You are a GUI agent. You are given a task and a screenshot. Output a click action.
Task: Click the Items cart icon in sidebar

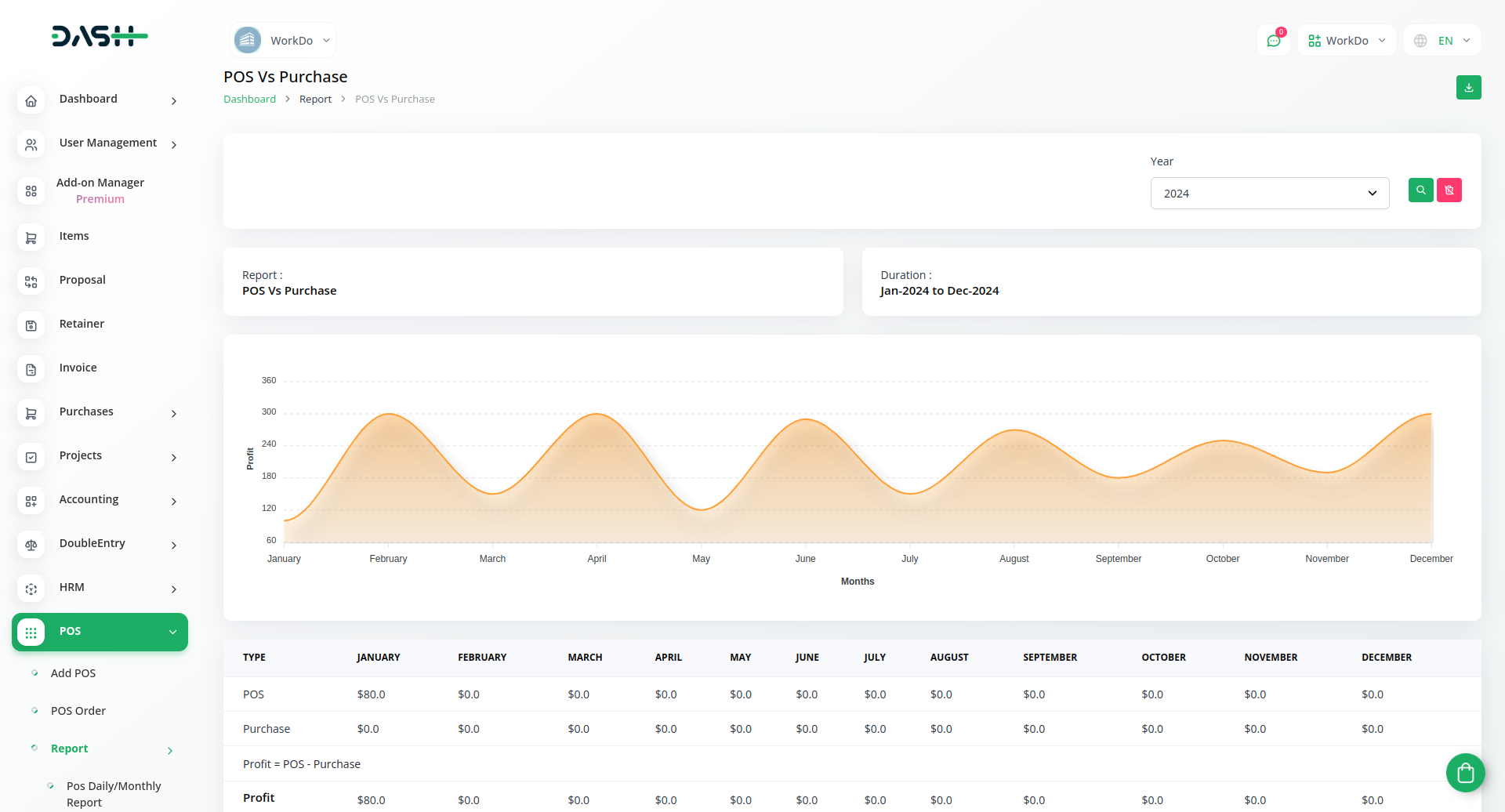(x=31, y=237)
